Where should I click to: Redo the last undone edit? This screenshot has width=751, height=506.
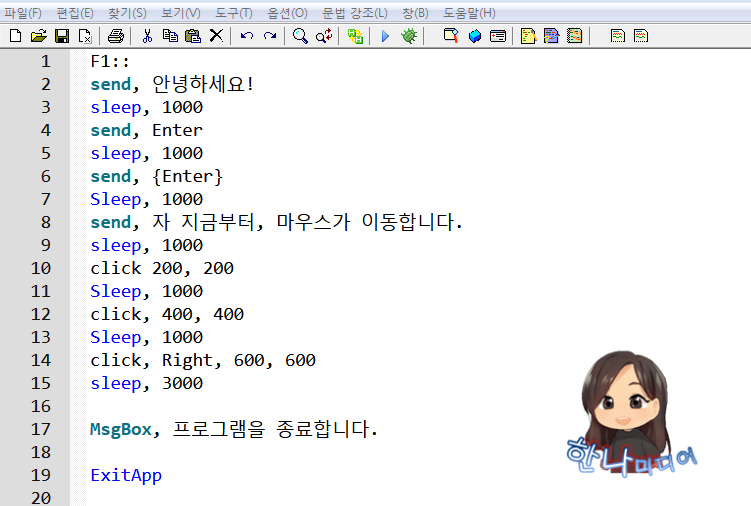(x=270, y=36)
